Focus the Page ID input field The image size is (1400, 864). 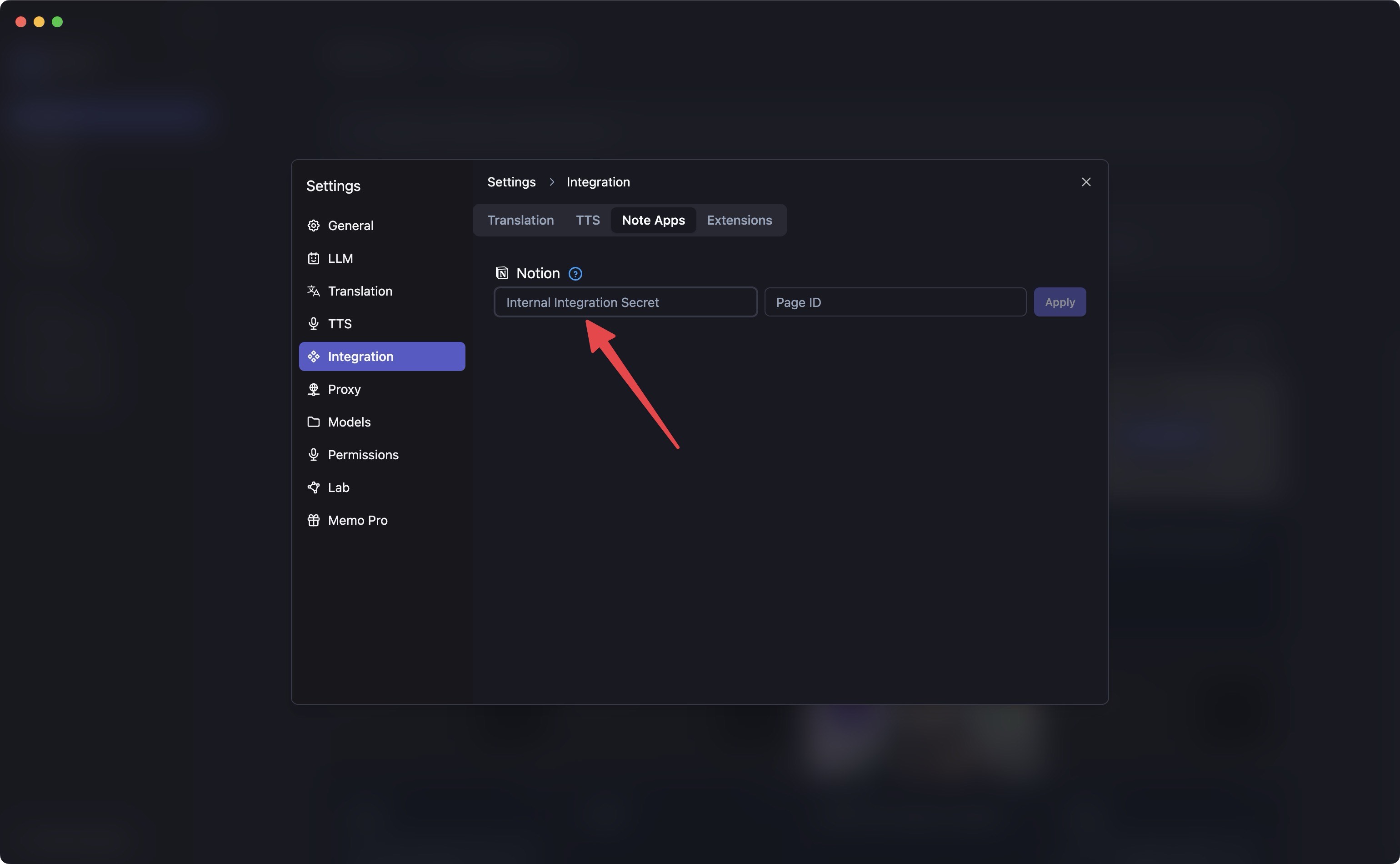point(895,302)
